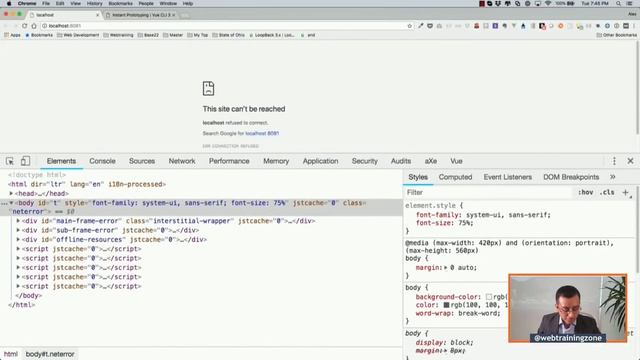Expand the sub-frame-error div node
Image resolution: width=640 pixels, height=360 pixels.
coord(18,230)
